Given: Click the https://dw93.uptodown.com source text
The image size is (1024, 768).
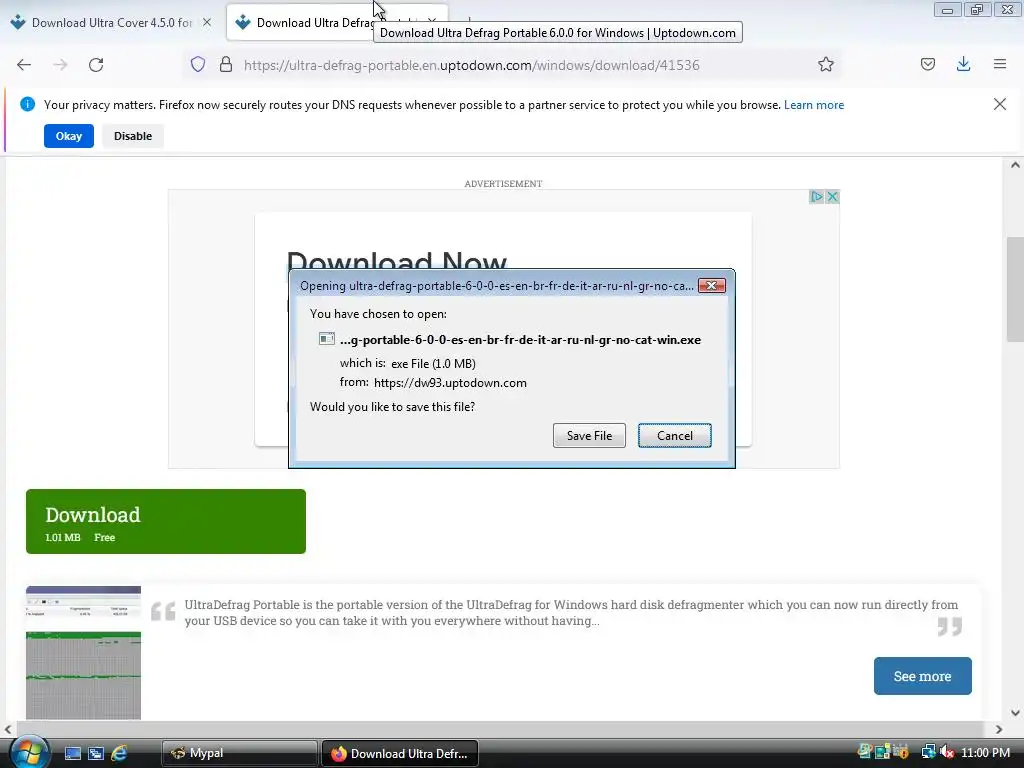Looking at the screenshot, I should click(x=450, y=383).
